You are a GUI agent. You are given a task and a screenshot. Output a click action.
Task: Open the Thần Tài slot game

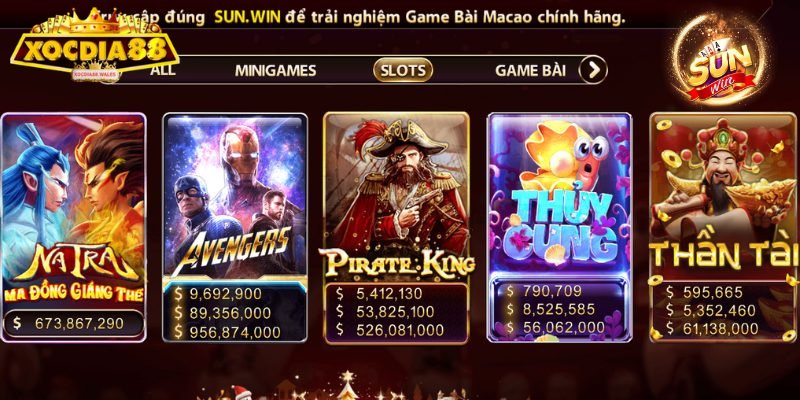[x=724, y=227]
